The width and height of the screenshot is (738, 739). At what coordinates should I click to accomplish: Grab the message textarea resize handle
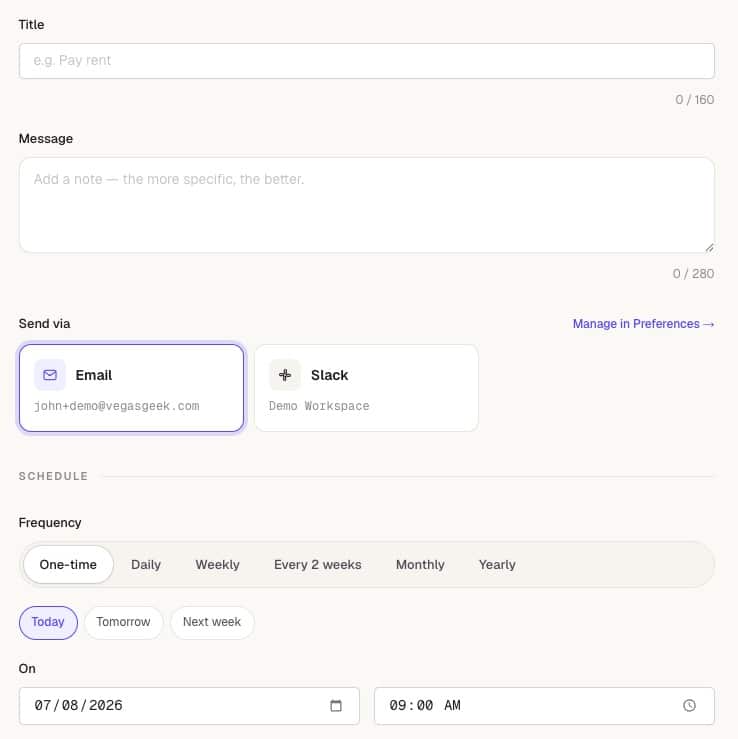pos(709,248)
